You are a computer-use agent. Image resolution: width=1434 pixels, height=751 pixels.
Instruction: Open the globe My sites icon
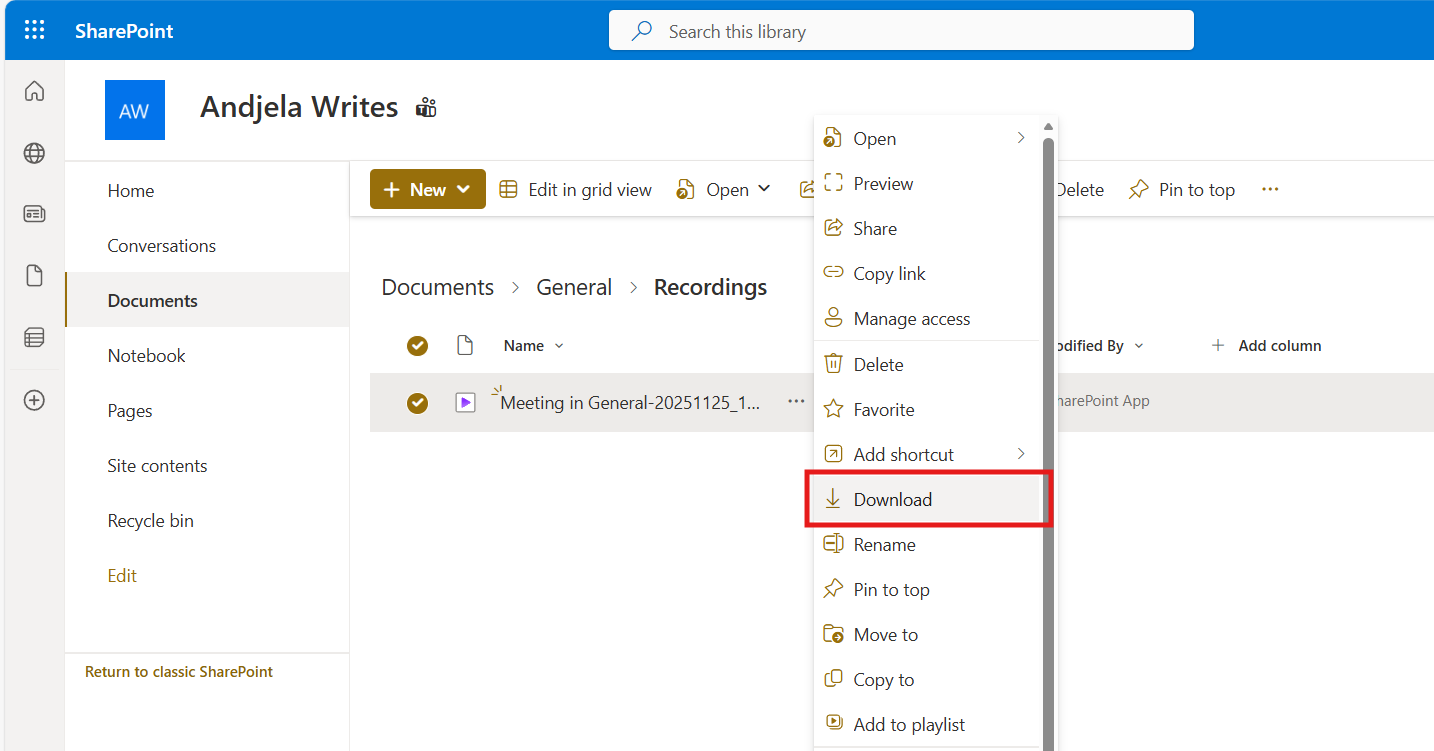tap(34, 153)
